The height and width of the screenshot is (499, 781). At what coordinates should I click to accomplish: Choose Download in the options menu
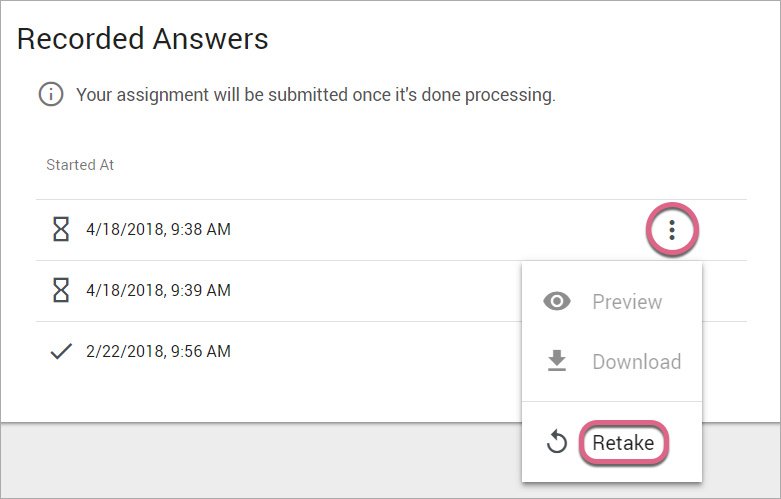636,361
